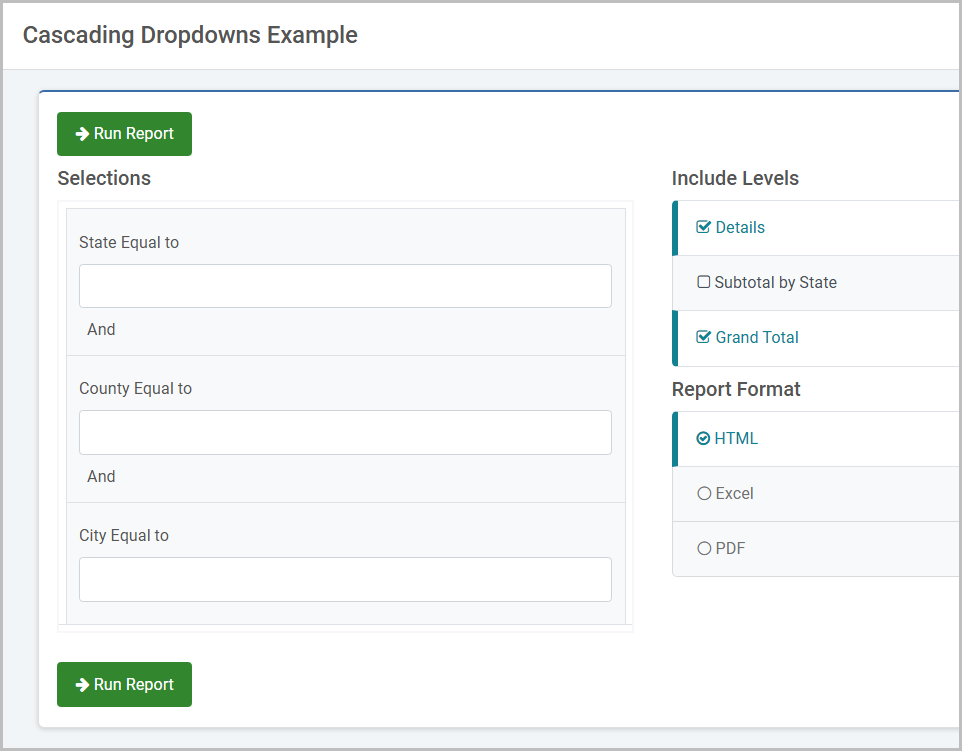Image resolution: width=962 pixels, height=751 pixels.
Task: Click the top Run Report button
Action: click(125, 134)
